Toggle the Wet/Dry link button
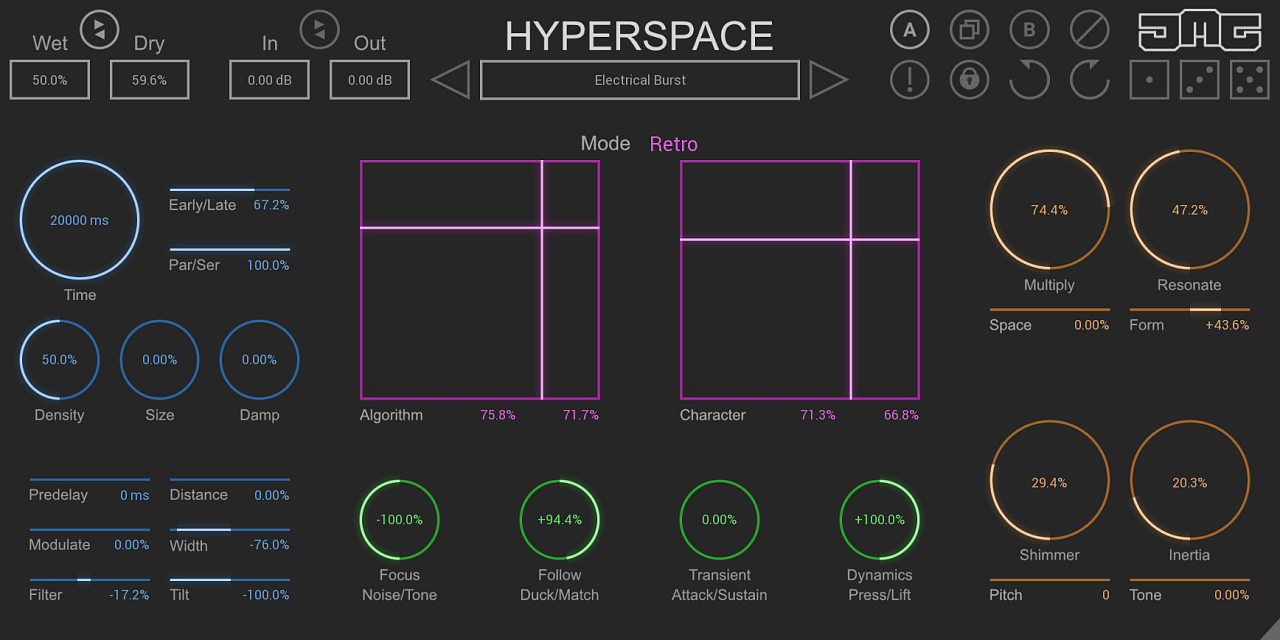Viewport: 1280px width, 640px height. [x=99, y=30]
